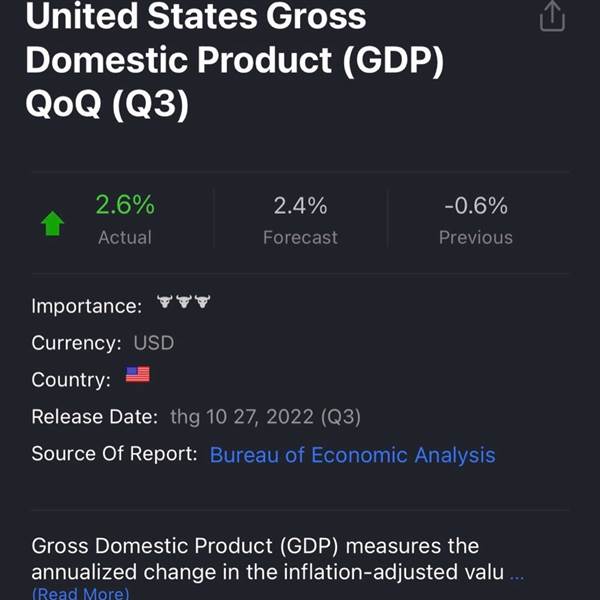Click the Importance label
600x600 pixels.
point(87,307)
